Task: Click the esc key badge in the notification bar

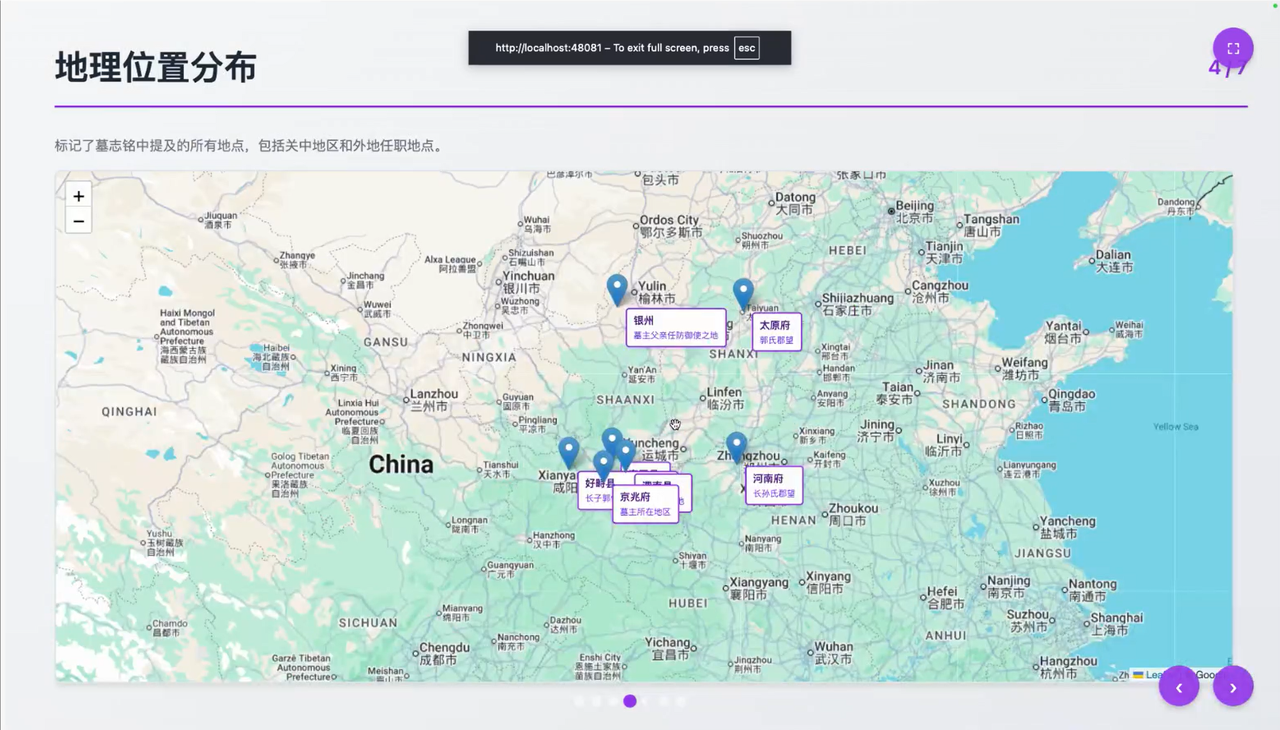Action: (x=746, y=47)
